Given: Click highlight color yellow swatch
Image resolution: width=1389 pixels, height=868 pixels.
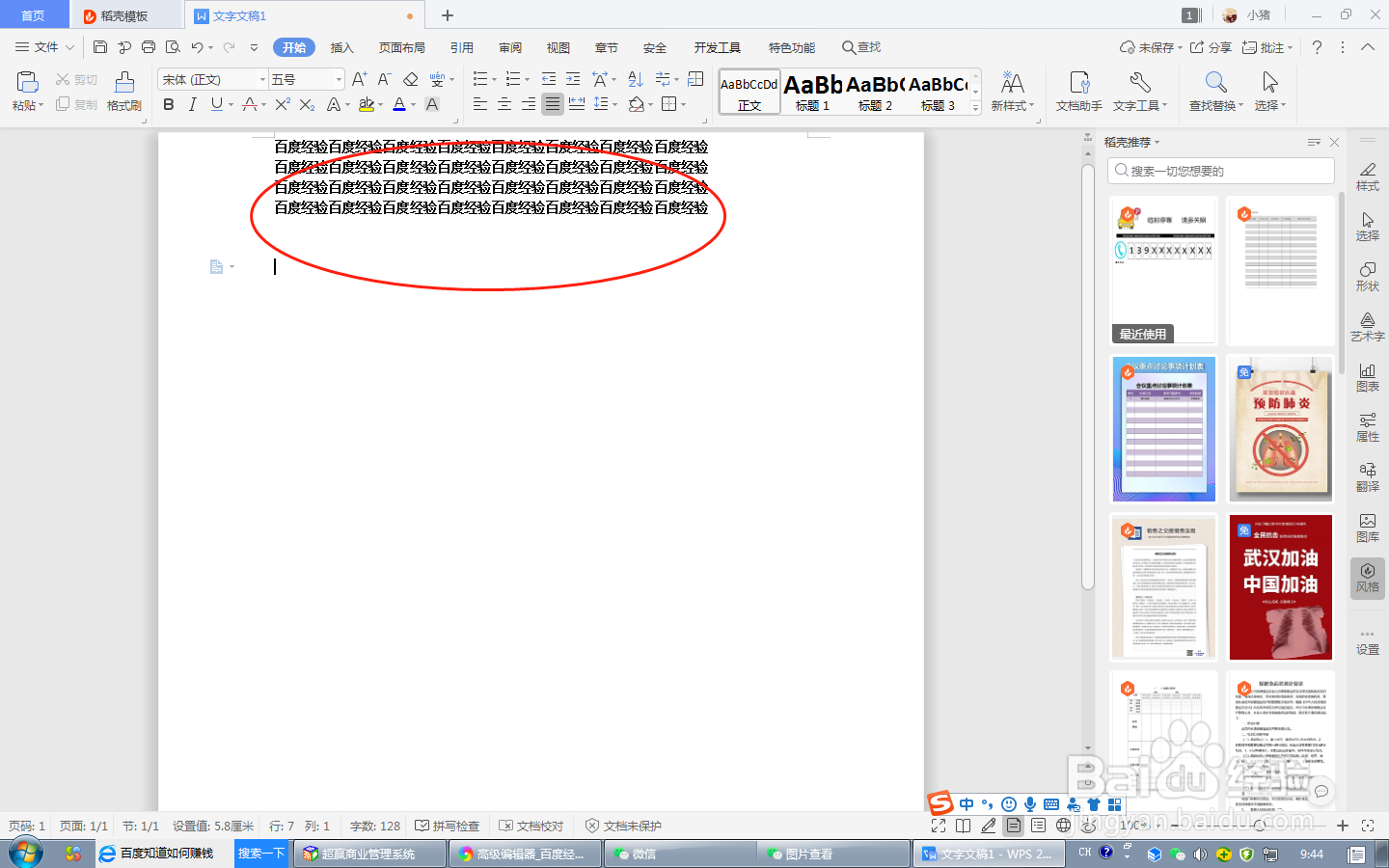Looking at the screenshot, I should (366, 104).
